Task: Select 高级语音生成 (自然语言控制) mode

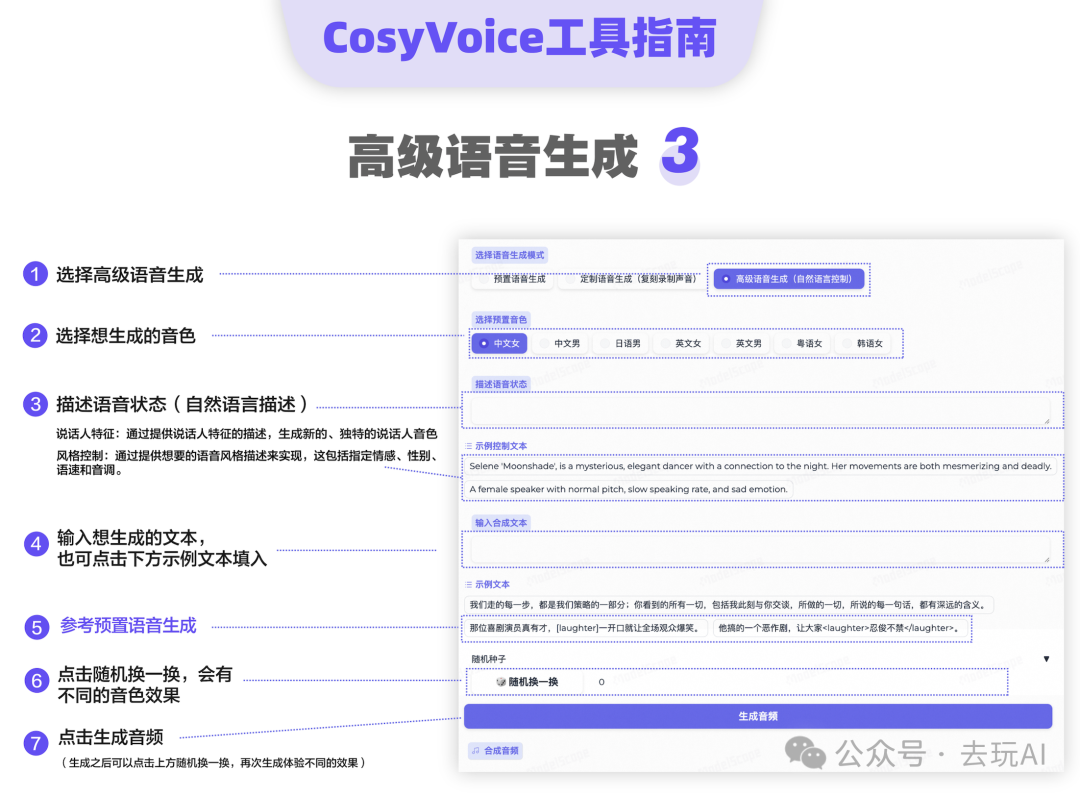Action: (x=789, y=279)
